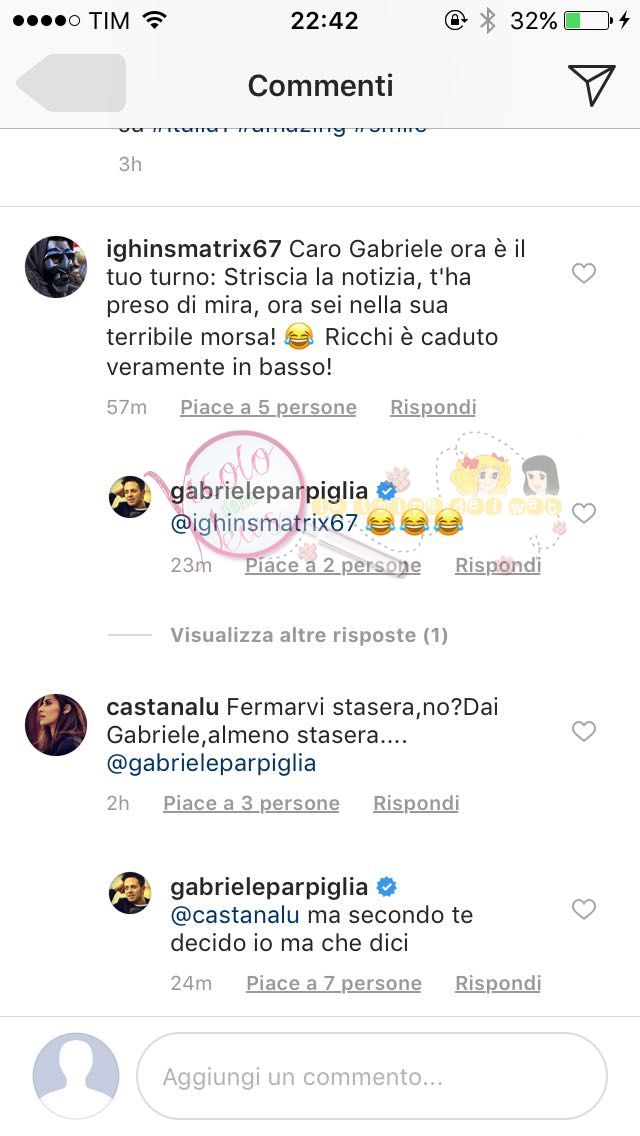Open ighinsmatrix67's profile picture
Viewport: 640px width, 1136px height.
(x=56, y=267)
